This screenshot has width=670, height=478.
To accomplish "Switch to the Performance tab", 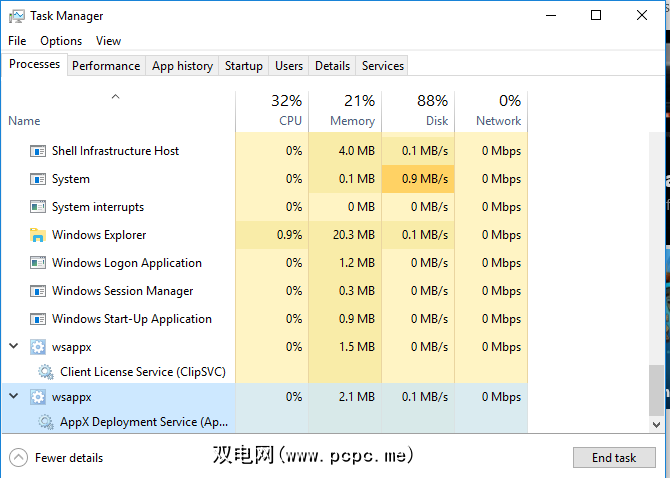I will pos(106,66).
